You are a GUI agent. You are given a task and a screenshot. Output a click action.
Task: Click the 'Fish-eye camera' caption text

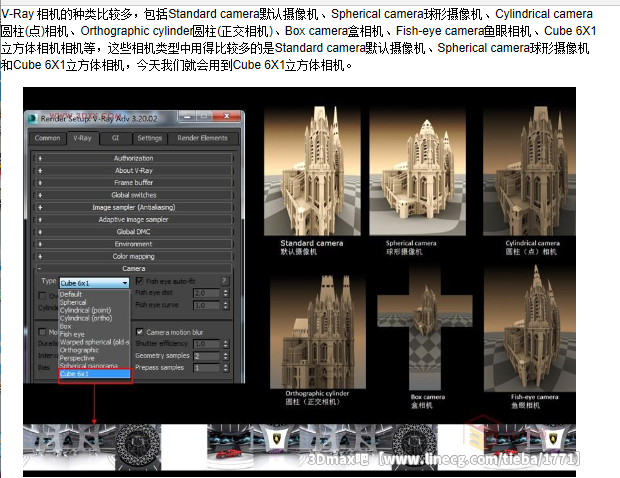click(534, 397)
